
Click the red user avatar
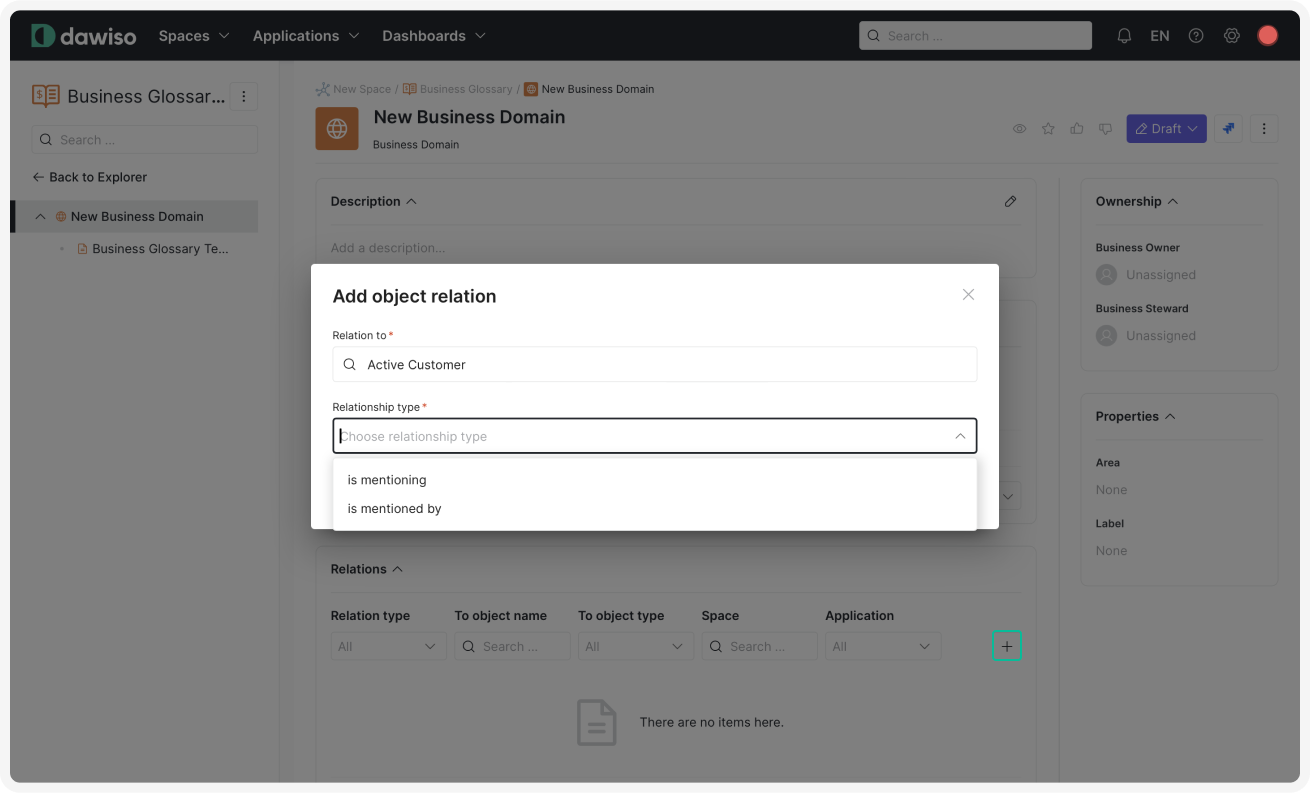point(1267,36)
